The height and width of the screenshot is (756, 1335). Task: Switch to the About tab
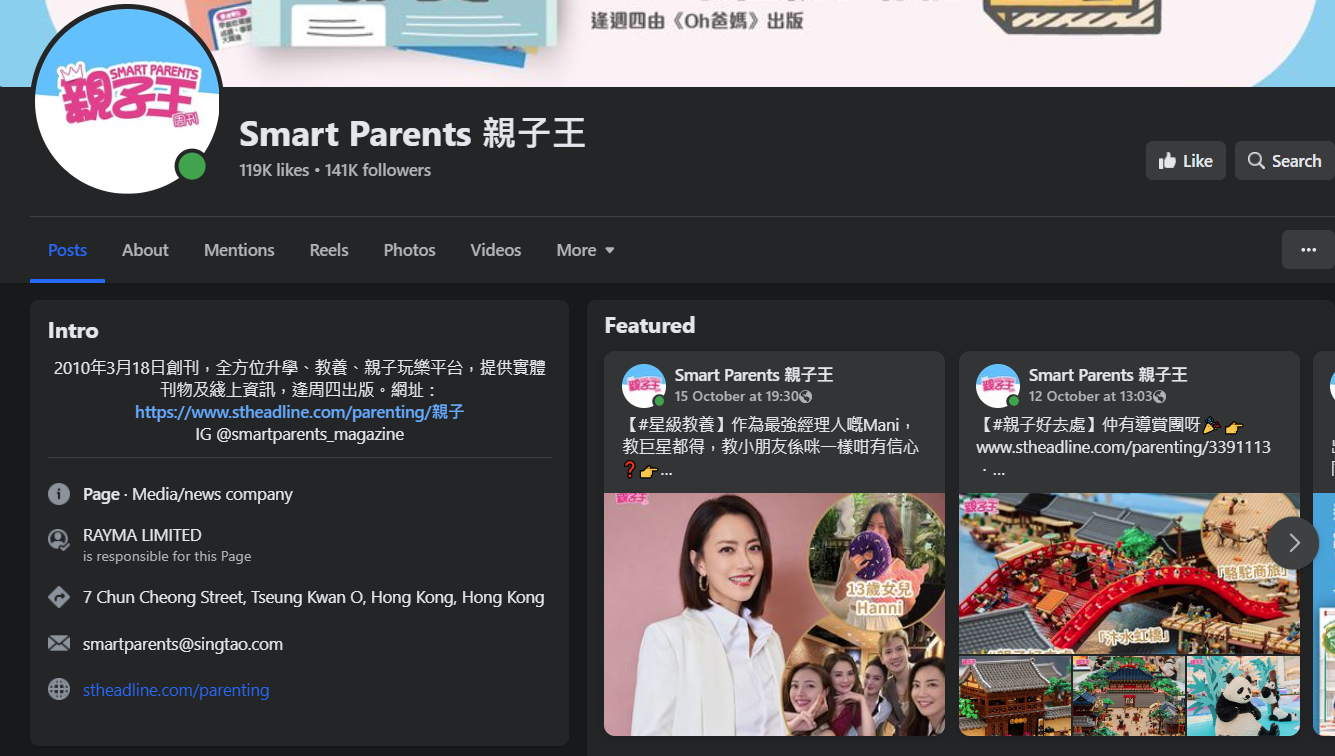(145, 250)
